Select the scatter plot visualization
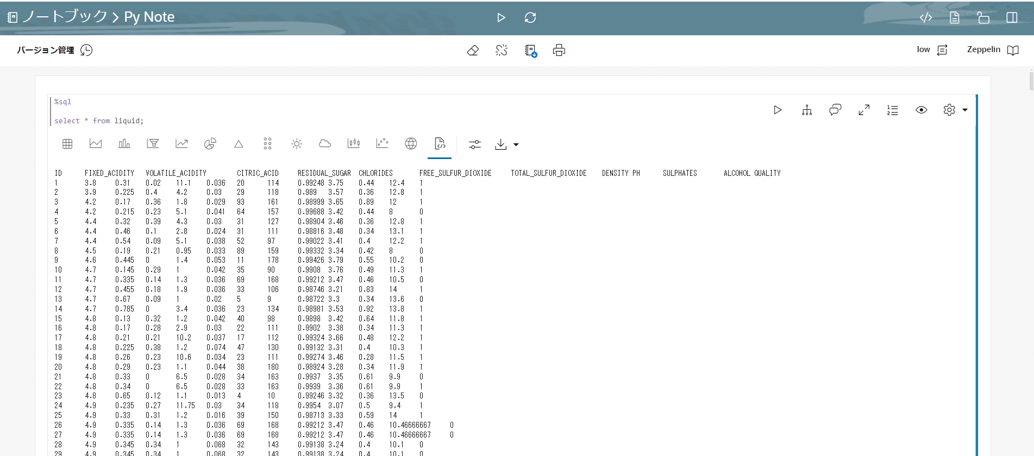 [x=382, y=144]
